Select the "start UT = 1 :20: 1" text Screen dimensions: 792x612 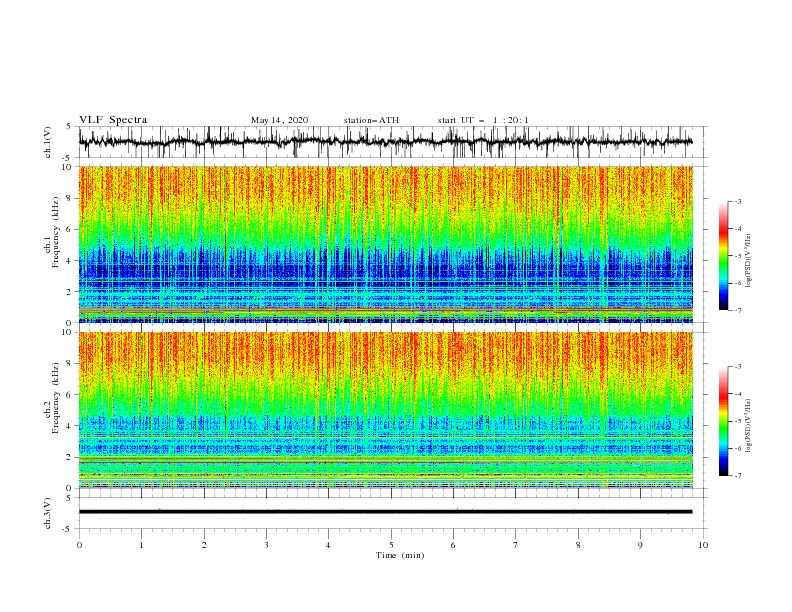pyautogui.click(x=483, y=120)
